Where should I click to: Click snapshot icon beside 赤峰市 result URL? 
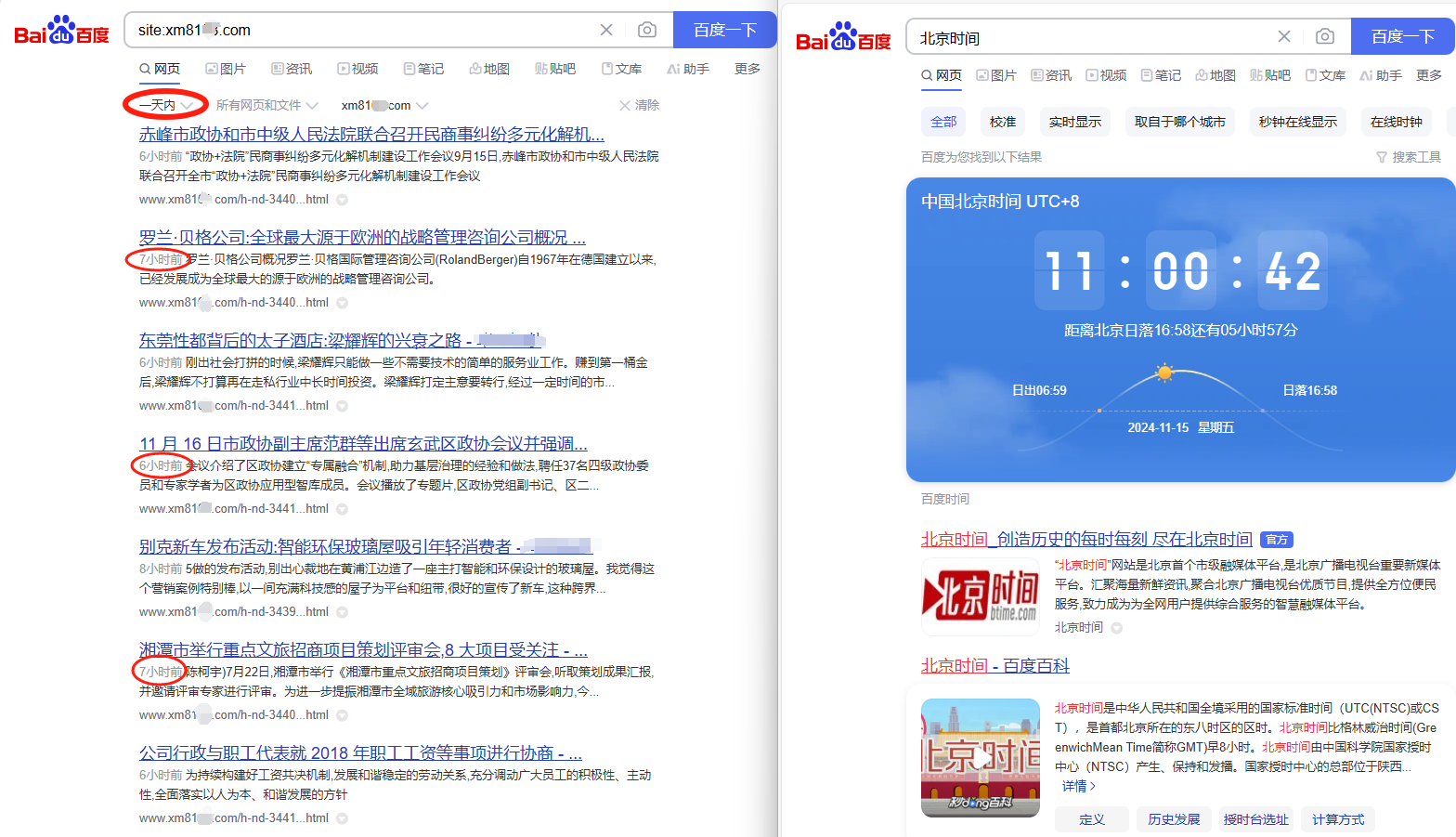tap(342, 200)
